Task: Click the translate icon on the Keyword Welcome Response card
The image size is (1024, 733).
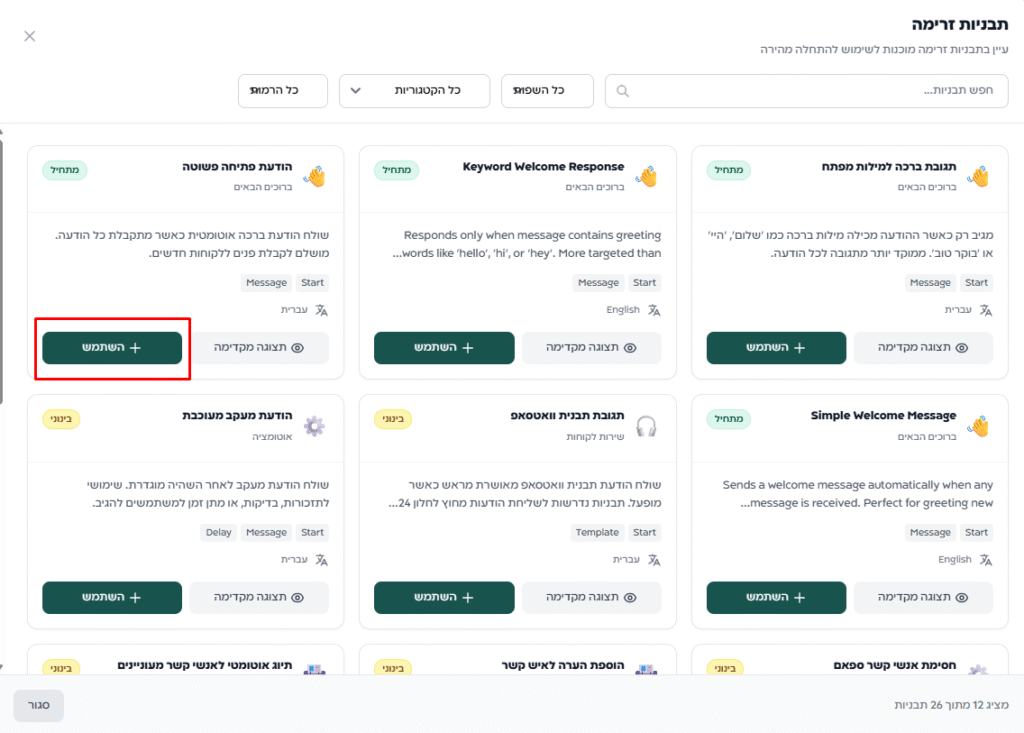Action: pyautogui.click(x=654, y=310)
